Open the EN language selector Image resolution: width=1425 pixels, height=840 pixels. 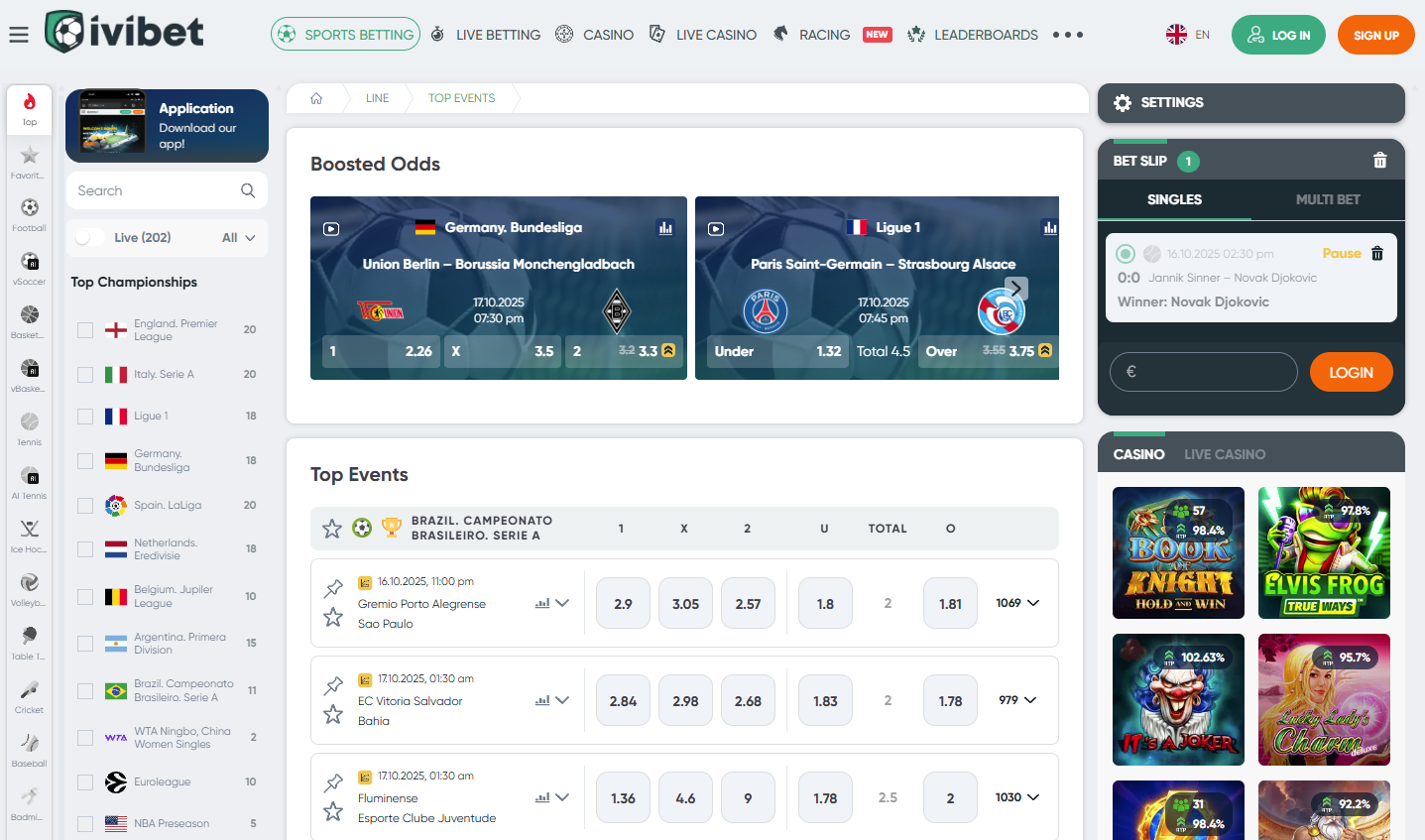1188,35
